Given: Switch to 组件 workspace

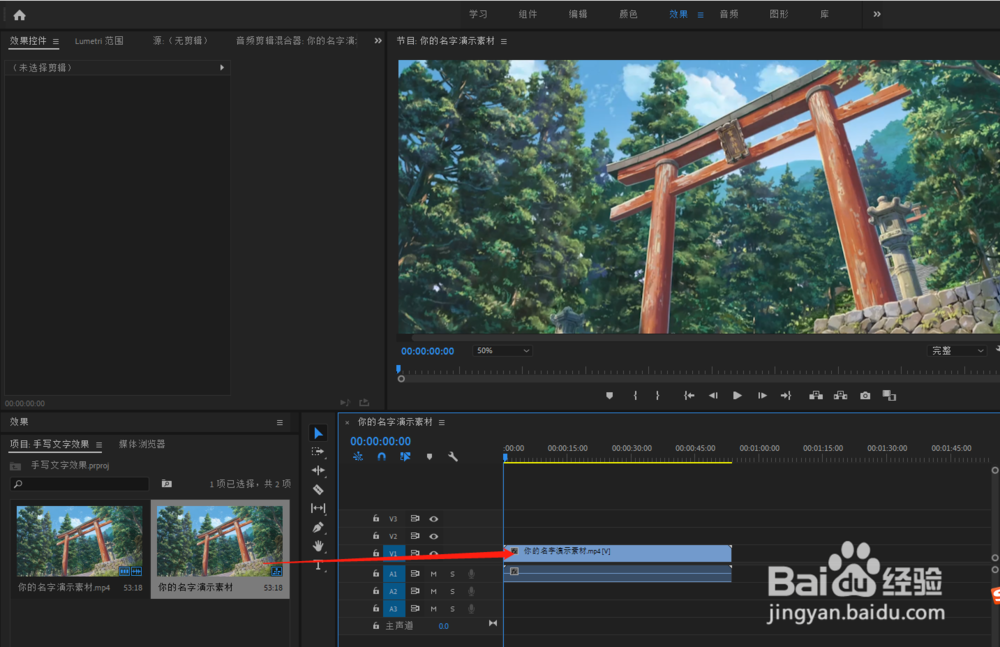Looking at the screenshot, I should [527, 14].
